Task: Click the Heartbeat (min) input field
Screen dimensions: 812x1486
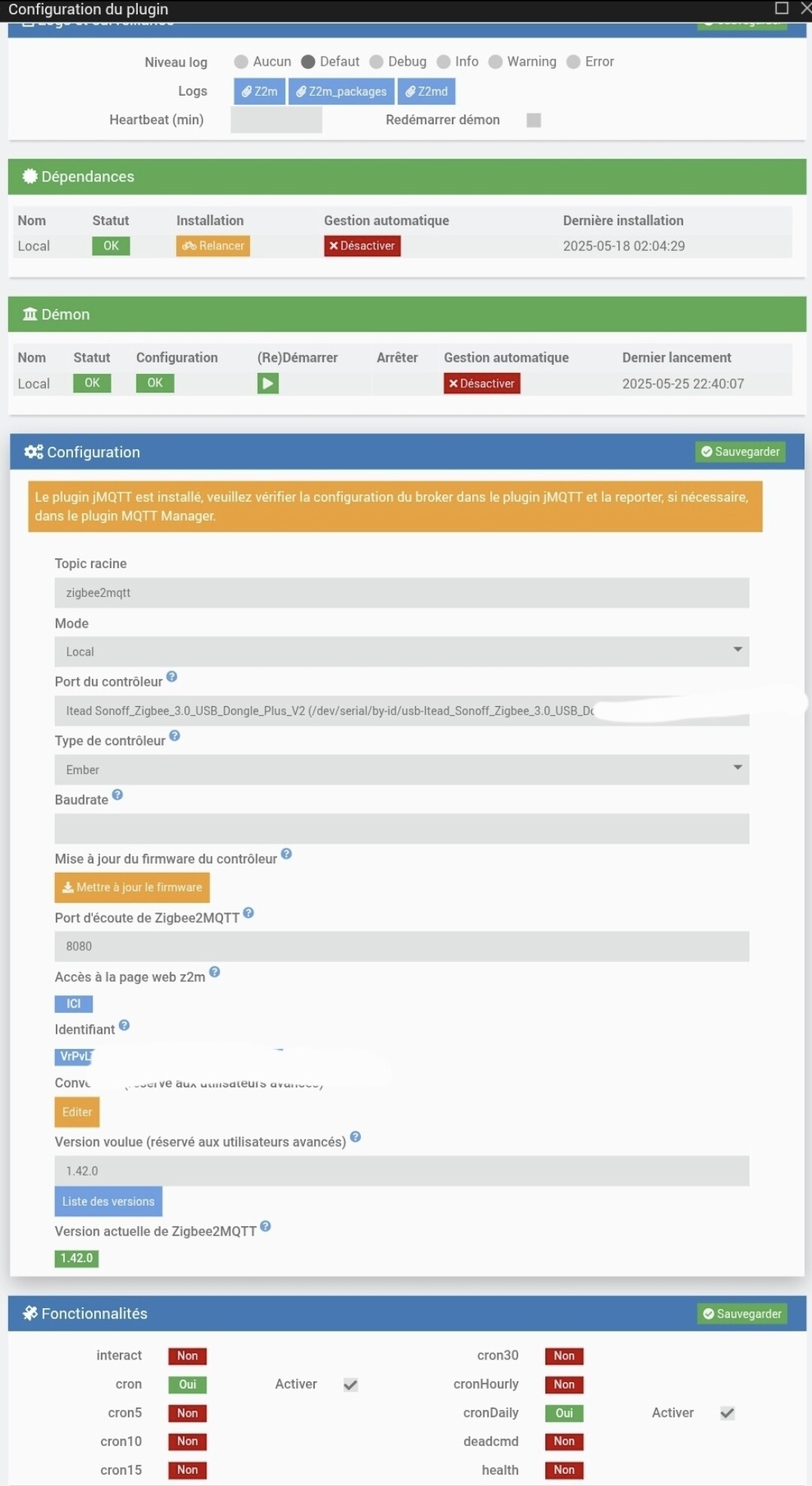Action: point(276,120)
